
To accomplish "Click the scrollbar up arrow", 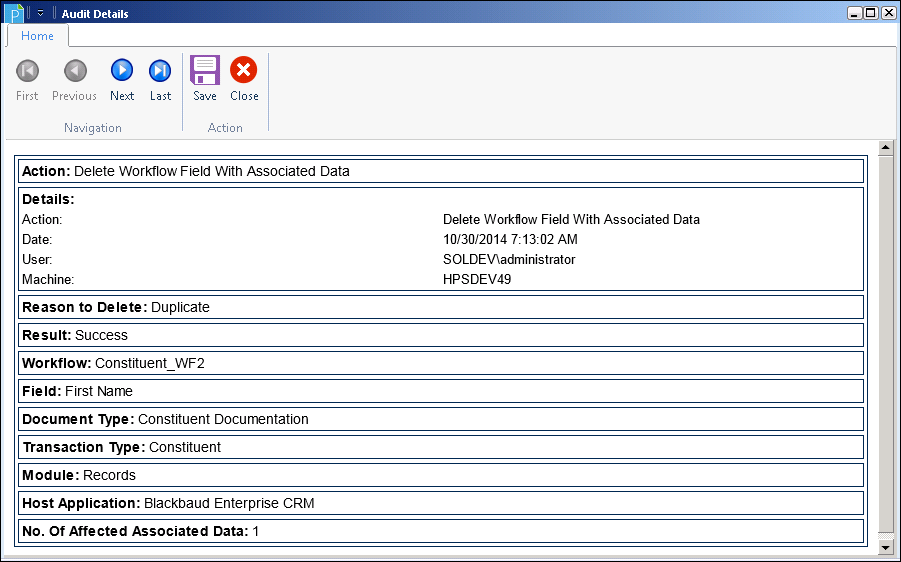I will [885, 148].
